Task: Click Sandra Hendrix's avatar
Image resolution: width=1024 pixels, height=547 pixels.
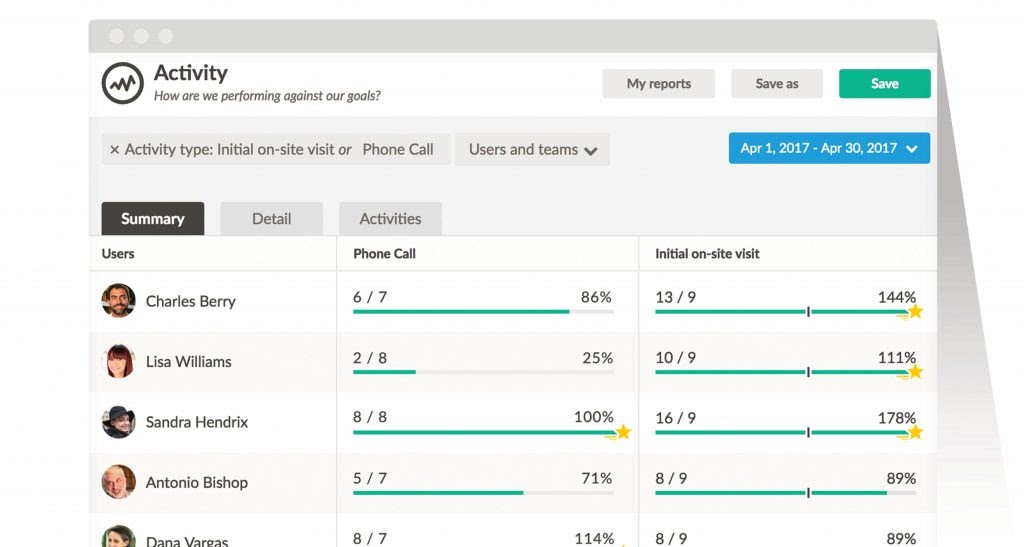Action: click(118, 422)
